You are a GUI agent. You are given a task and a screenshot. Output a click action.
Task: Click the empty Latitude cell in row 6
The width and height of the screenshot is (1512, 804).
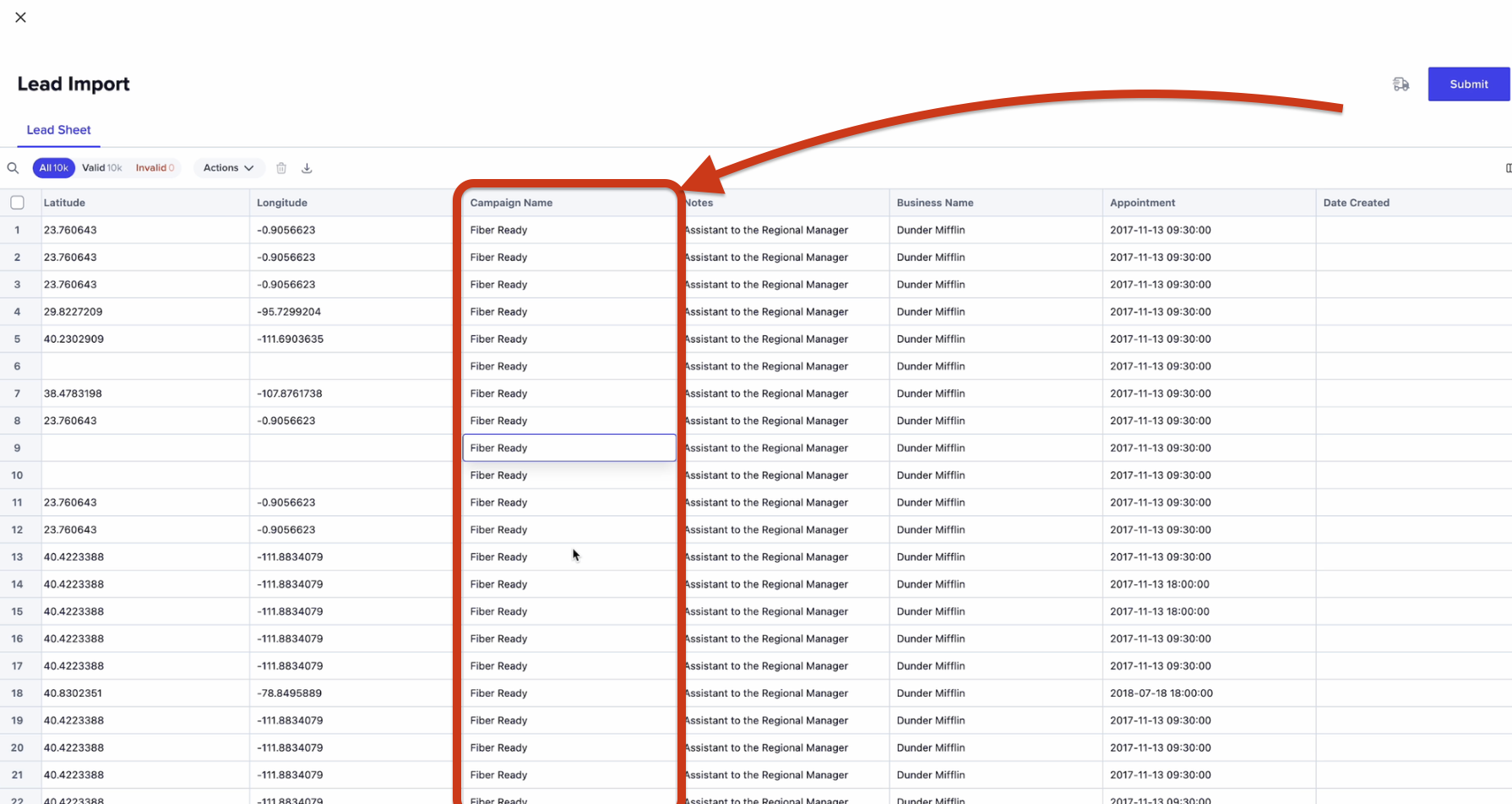(145, 367)
